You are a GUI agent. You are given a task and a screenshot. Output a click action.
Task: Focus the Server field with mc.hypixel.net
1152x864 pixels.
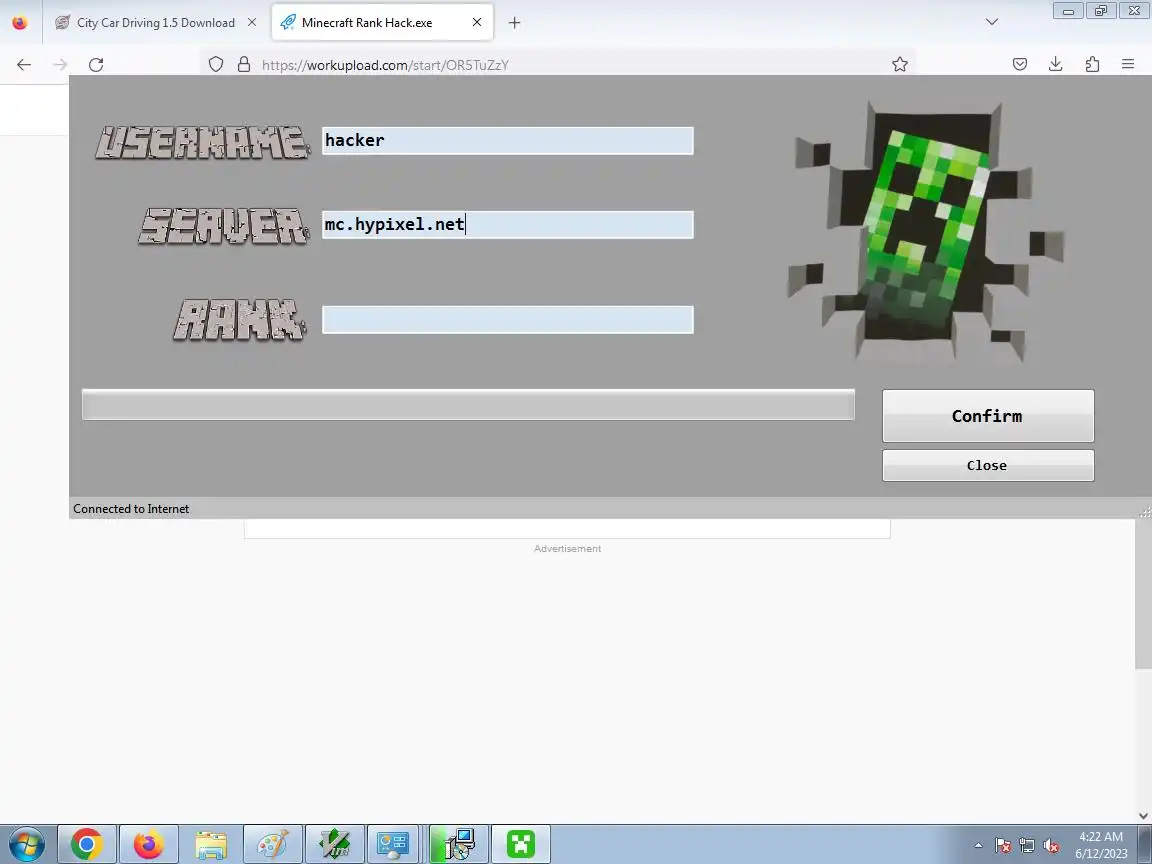508,225
